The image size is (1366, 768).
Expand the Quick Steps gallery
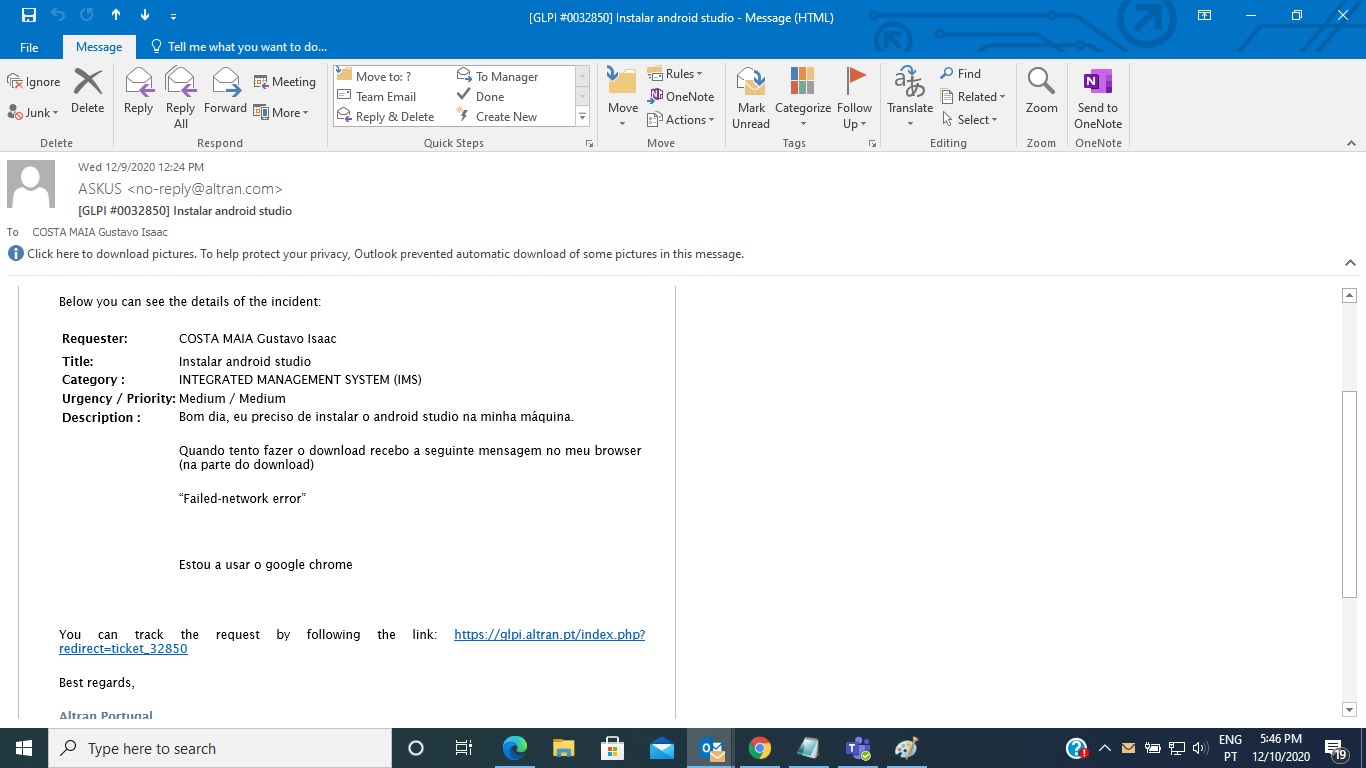582,117
